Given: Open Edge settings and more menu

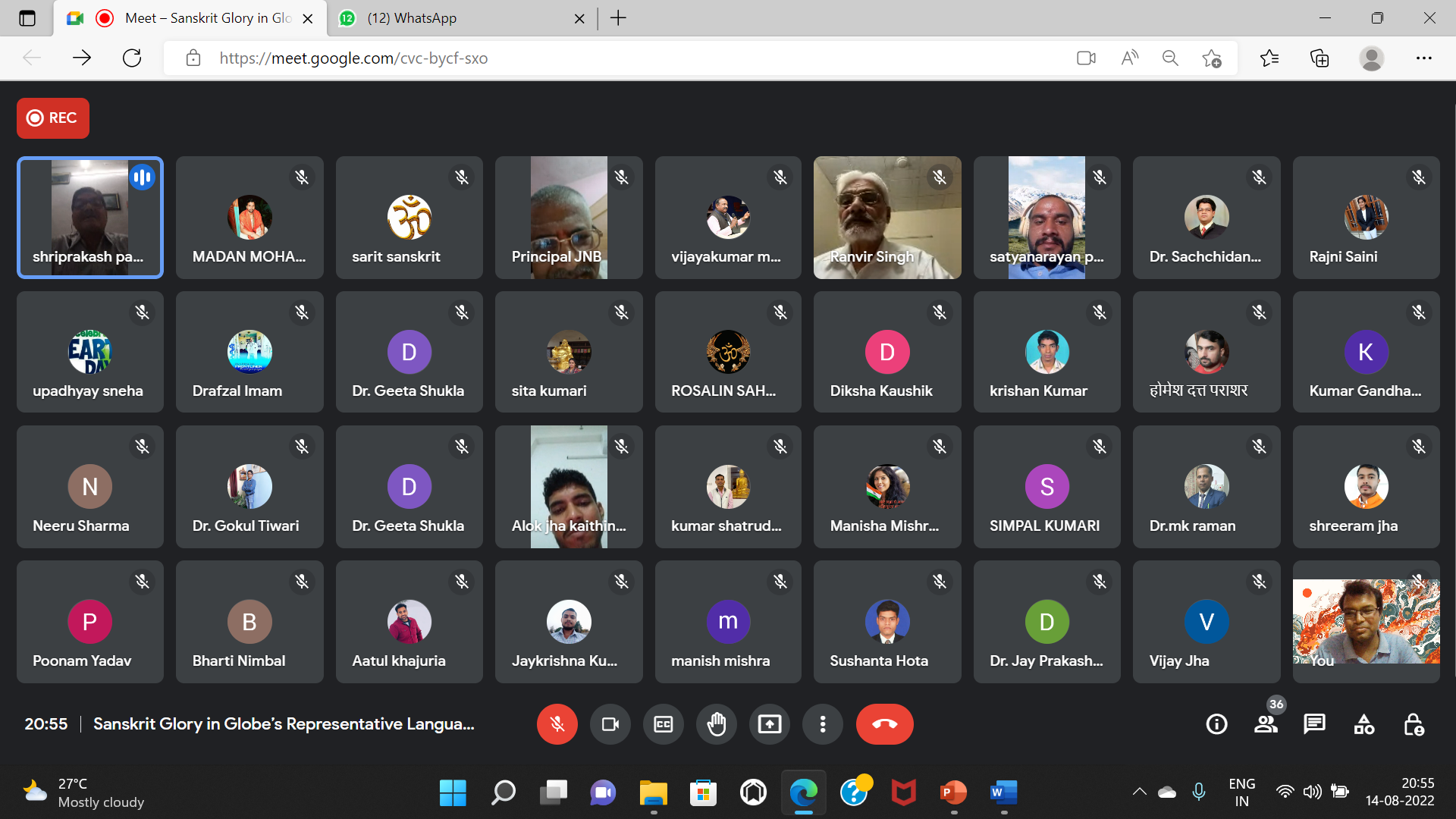Looking at the screenshot, I should point(1423,58).
